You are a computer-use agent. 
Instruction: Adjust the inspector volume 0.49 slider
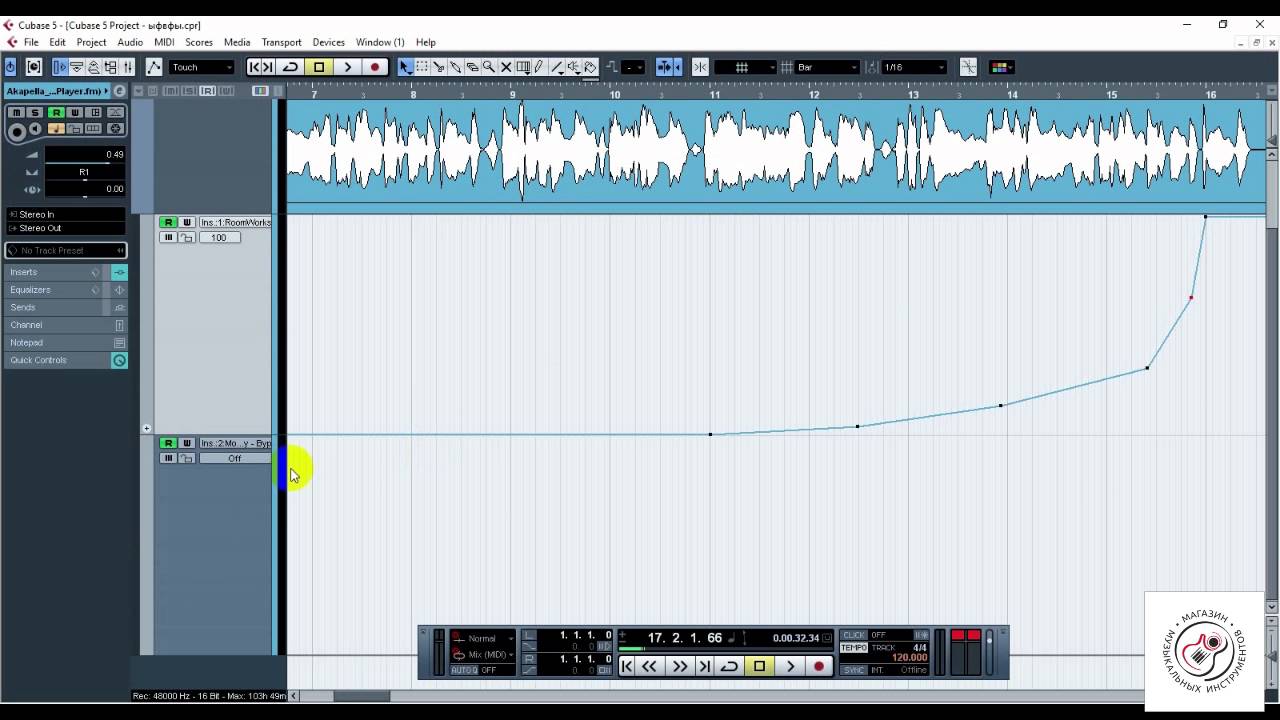85,154
